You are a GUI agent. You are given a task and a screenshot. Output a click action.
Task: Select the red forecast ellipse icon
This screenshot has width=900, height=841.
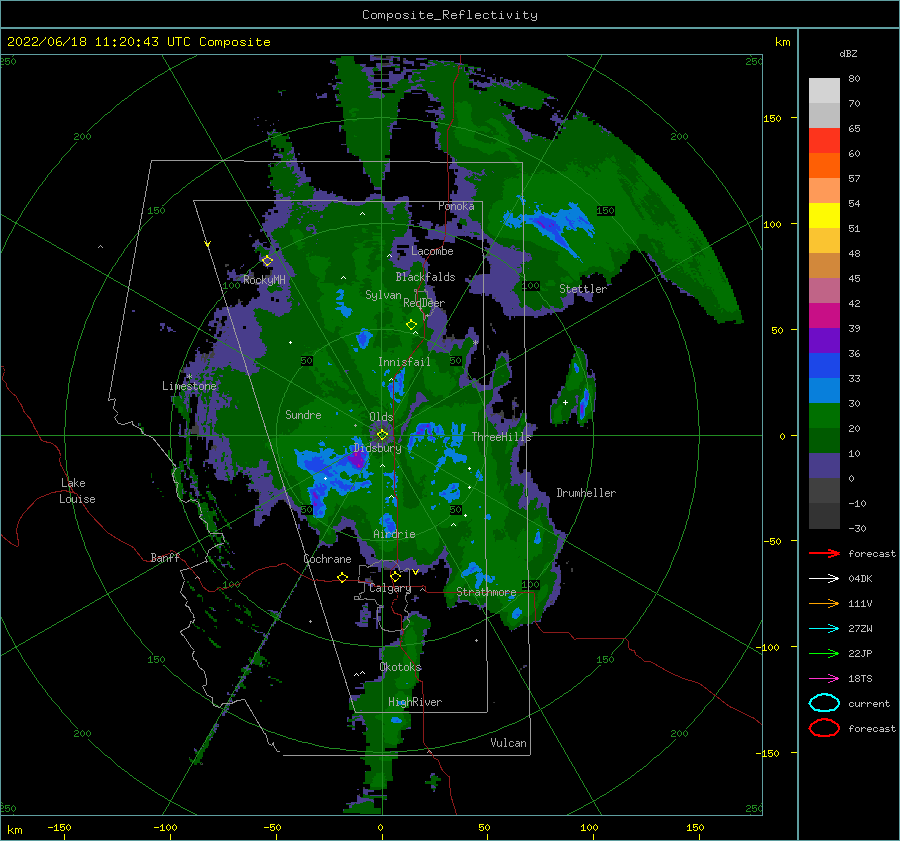(824, 728)
